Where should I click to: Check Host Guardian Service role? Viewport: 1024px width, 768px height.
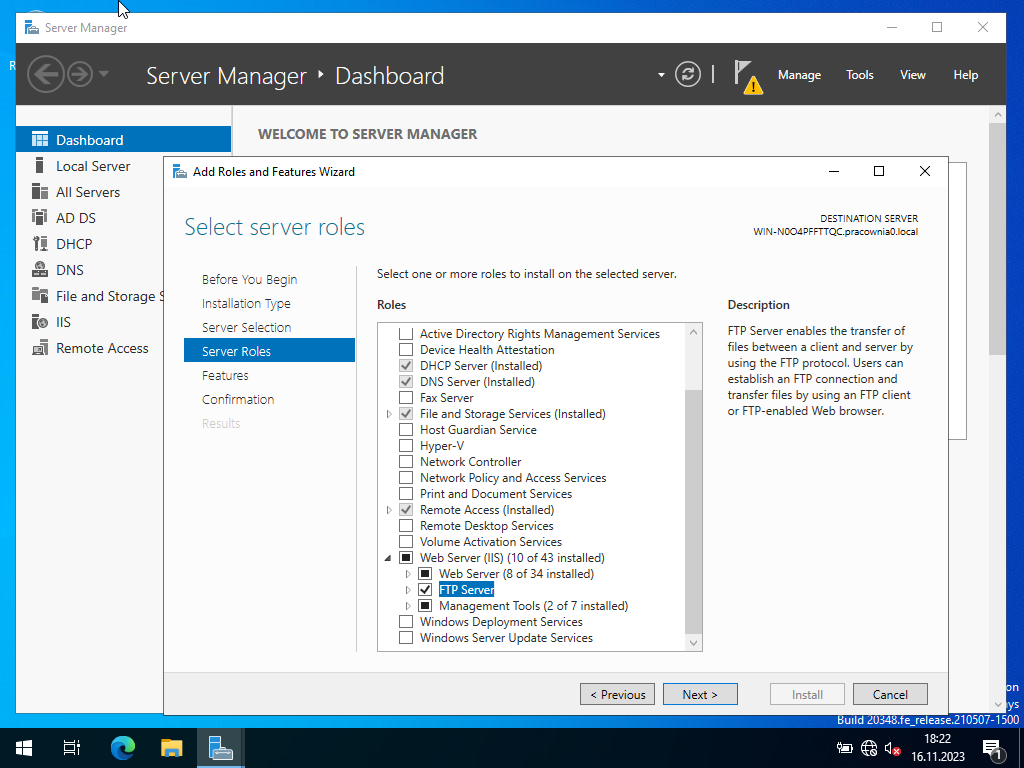pyautogui.click(x=406, y=430)
